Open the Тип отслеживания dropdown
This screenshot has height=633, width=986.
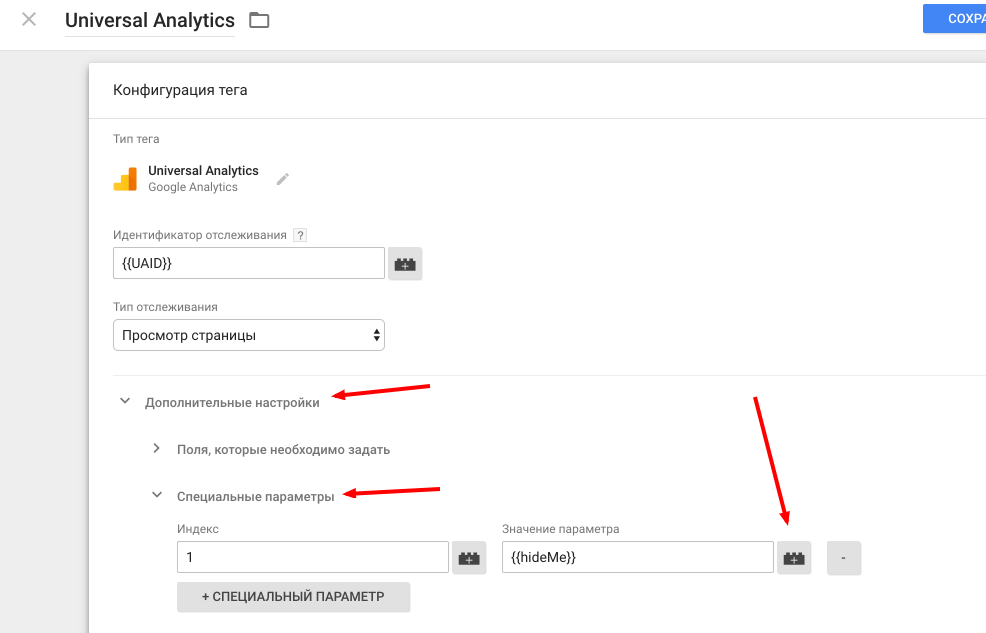[x=249, y=335]
